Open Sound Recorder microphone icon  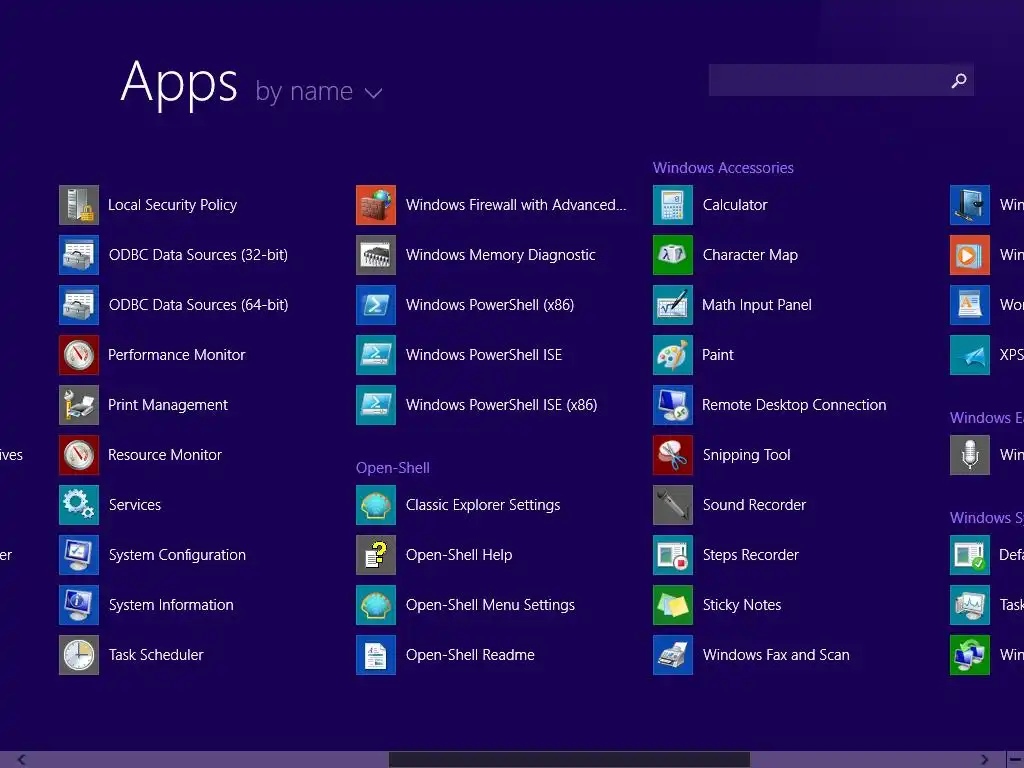673,505
